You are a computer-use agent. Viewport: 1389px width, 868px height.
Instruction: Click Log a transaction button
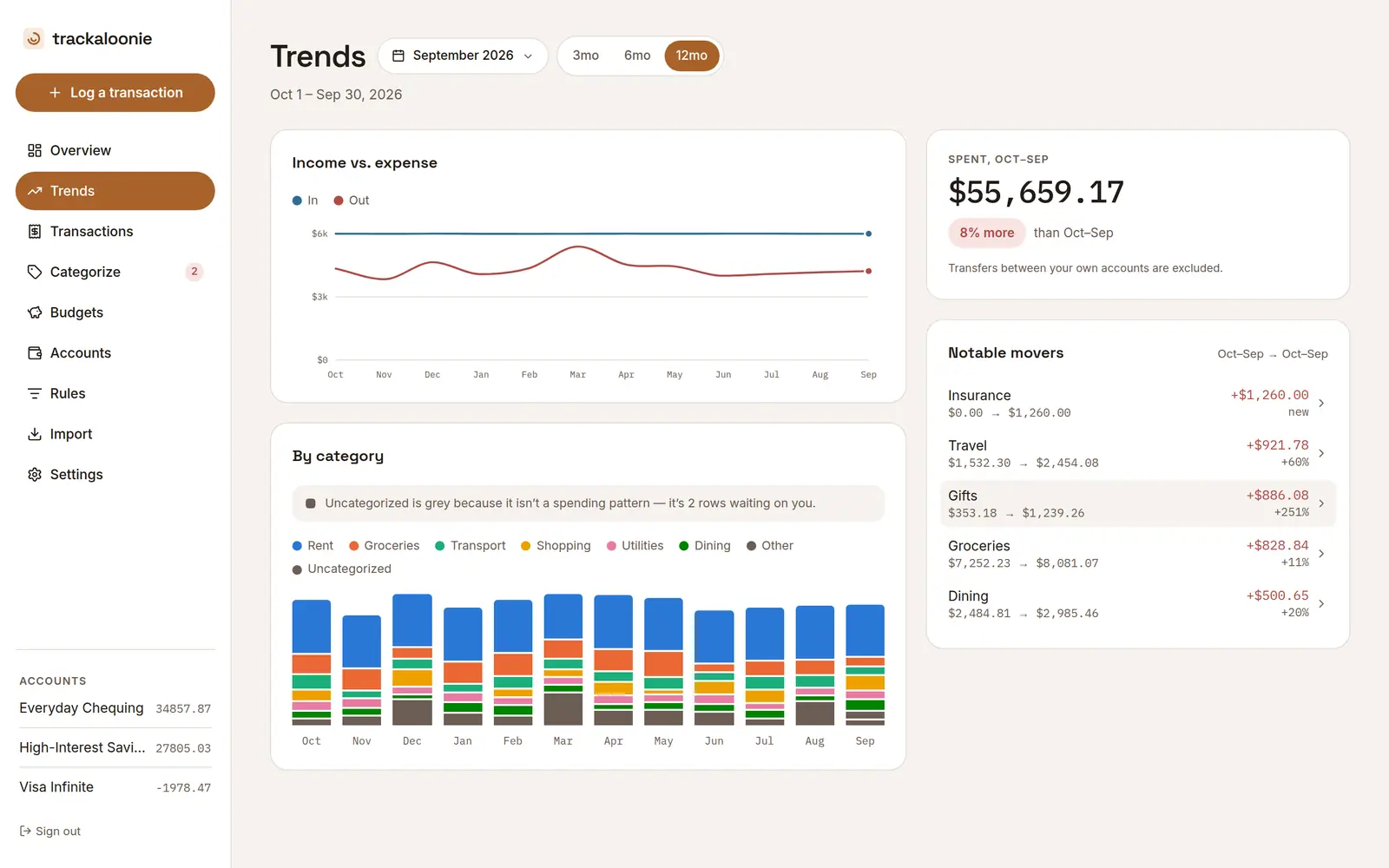coord(115,93)
